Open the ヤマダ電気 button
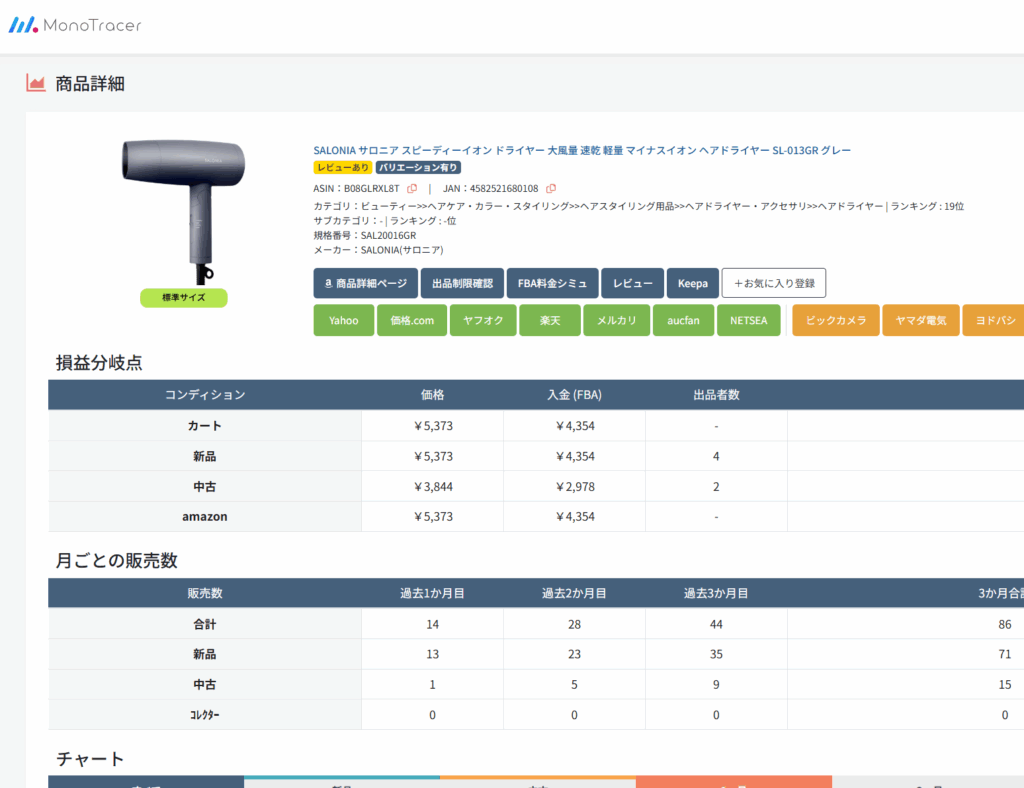This screenshot has height=788, width=1024. (921, 321)
